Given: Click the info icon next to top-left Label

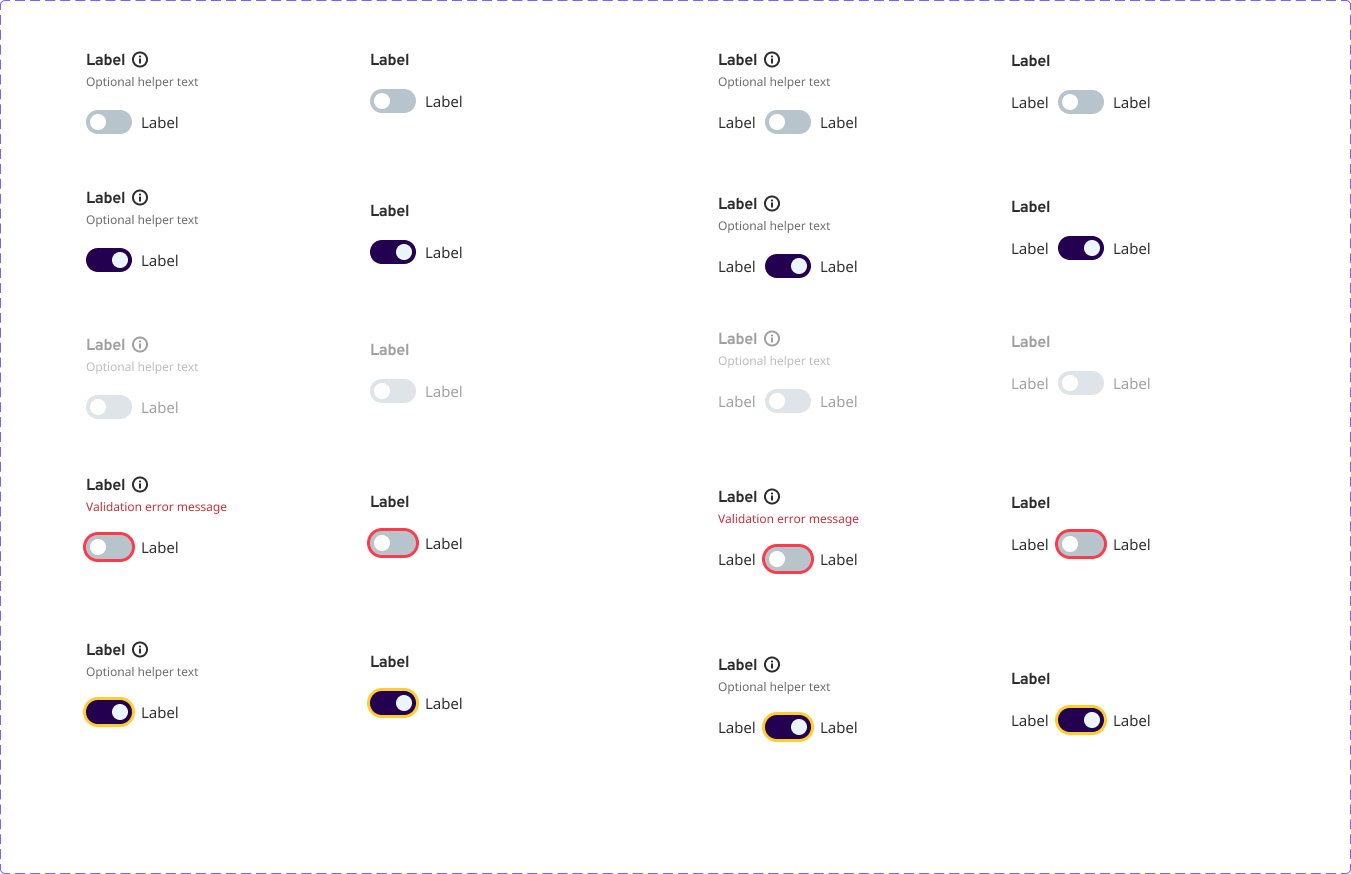Looking at the screenshot, I should point(140,59).
